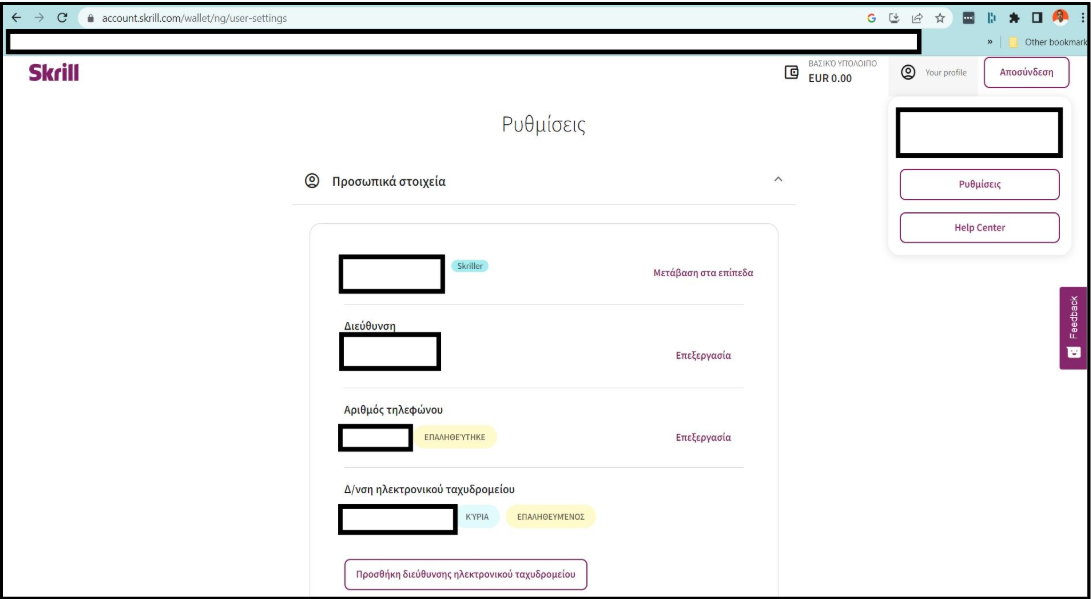
Task: Open the Feedback side tab
Action: 1073,328
